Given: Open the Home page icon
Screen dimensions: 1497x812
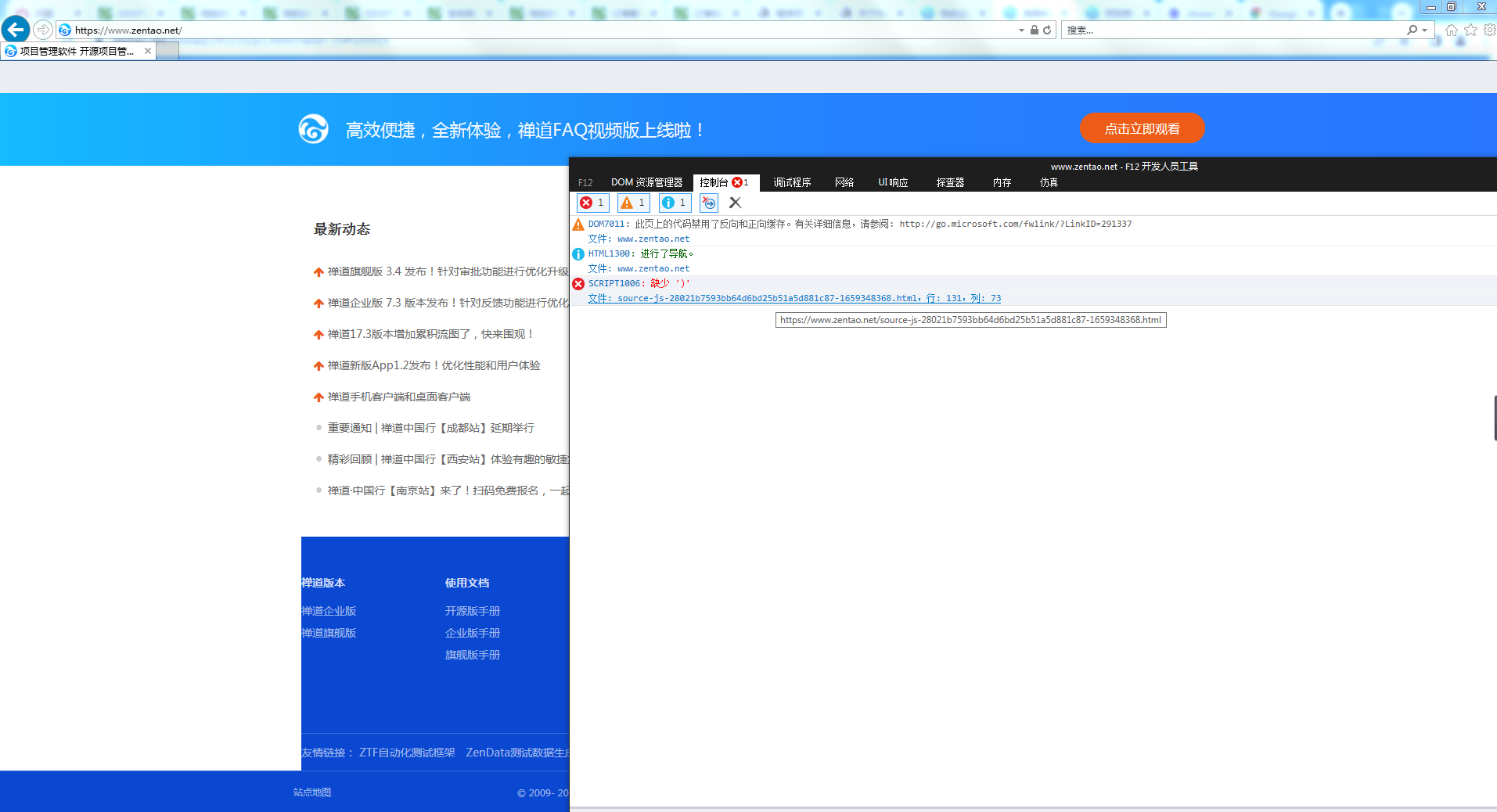Looking at the screenshot, I should tap(1452, 30).
